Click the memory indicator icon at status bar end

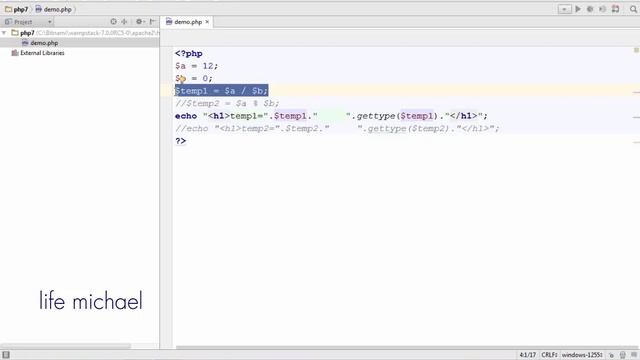634,355
